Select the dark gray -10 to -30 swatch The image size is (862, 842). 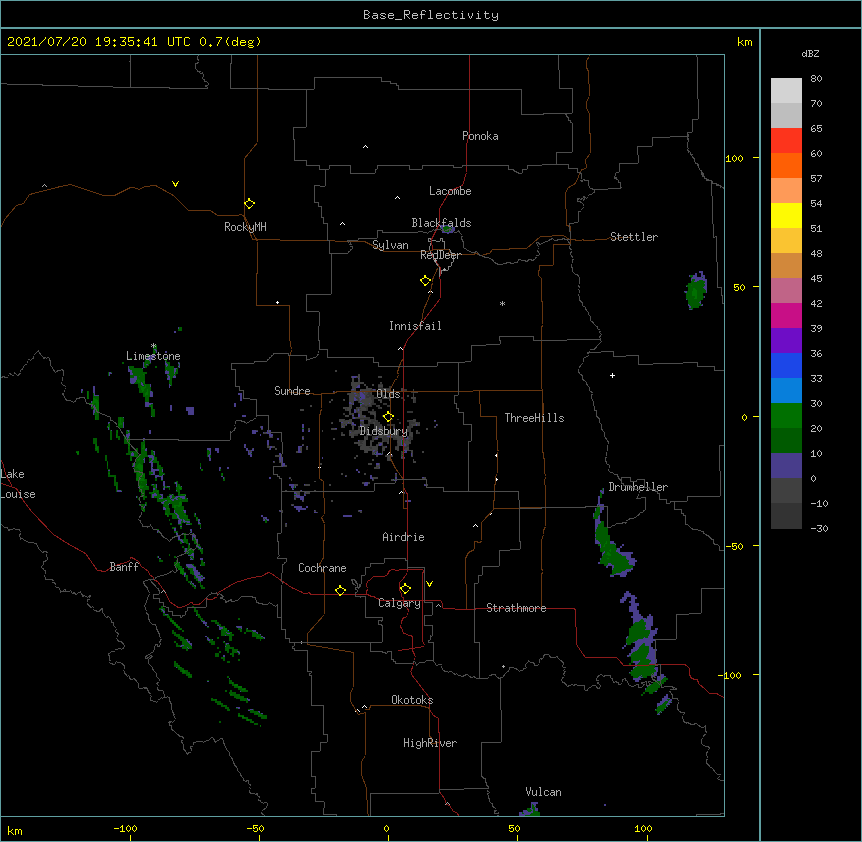[786, 515]
